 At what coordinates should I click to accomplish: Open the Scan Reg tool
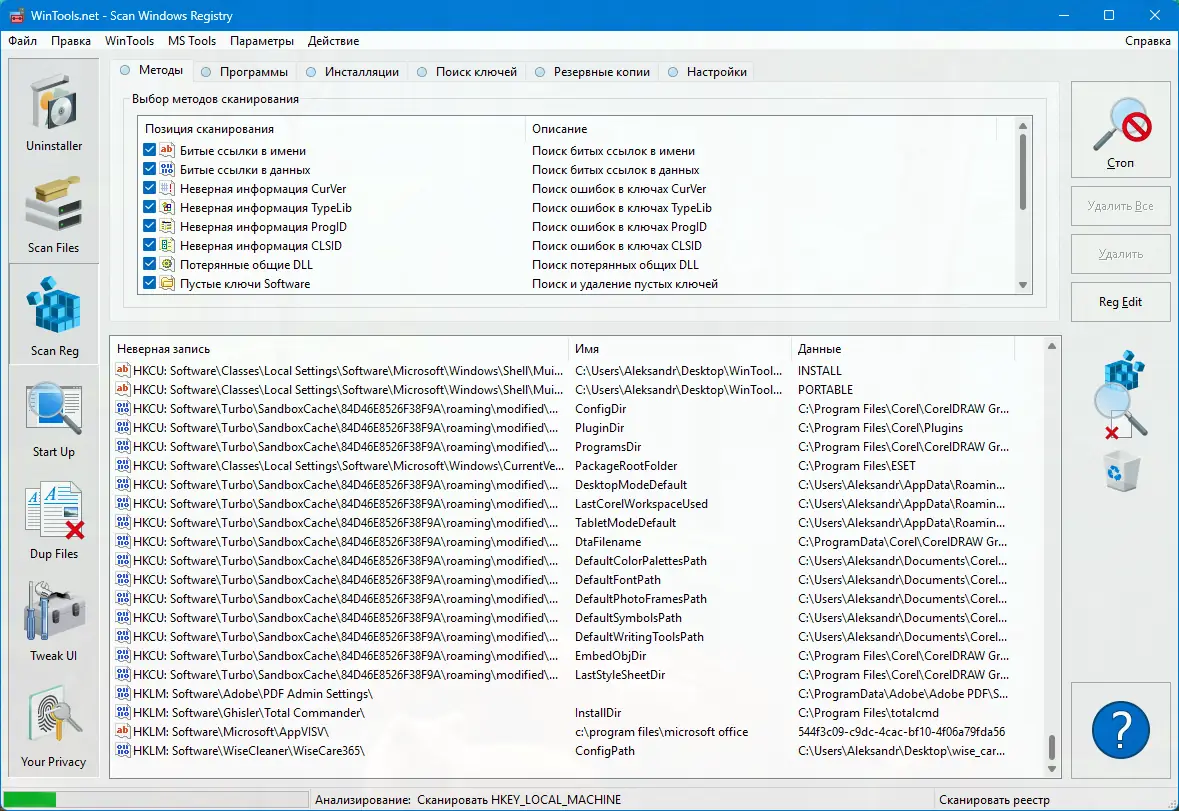(x=53, y=314)
